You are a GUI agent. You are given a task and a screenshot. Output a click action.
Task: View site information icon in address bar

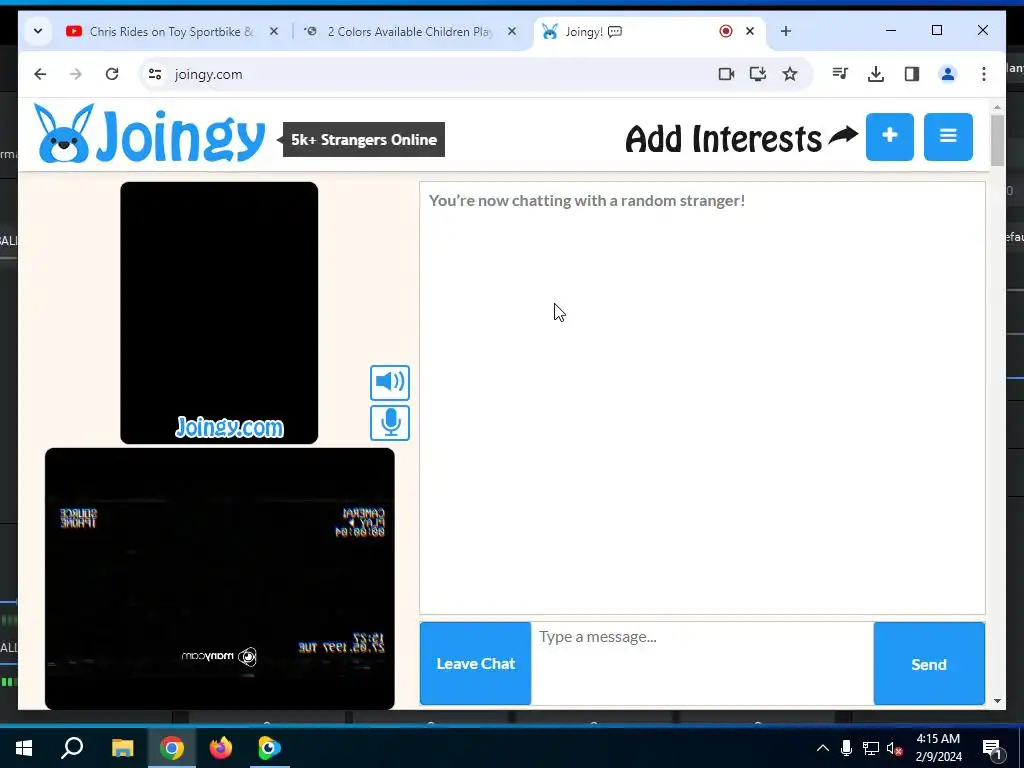coord(155,74)
